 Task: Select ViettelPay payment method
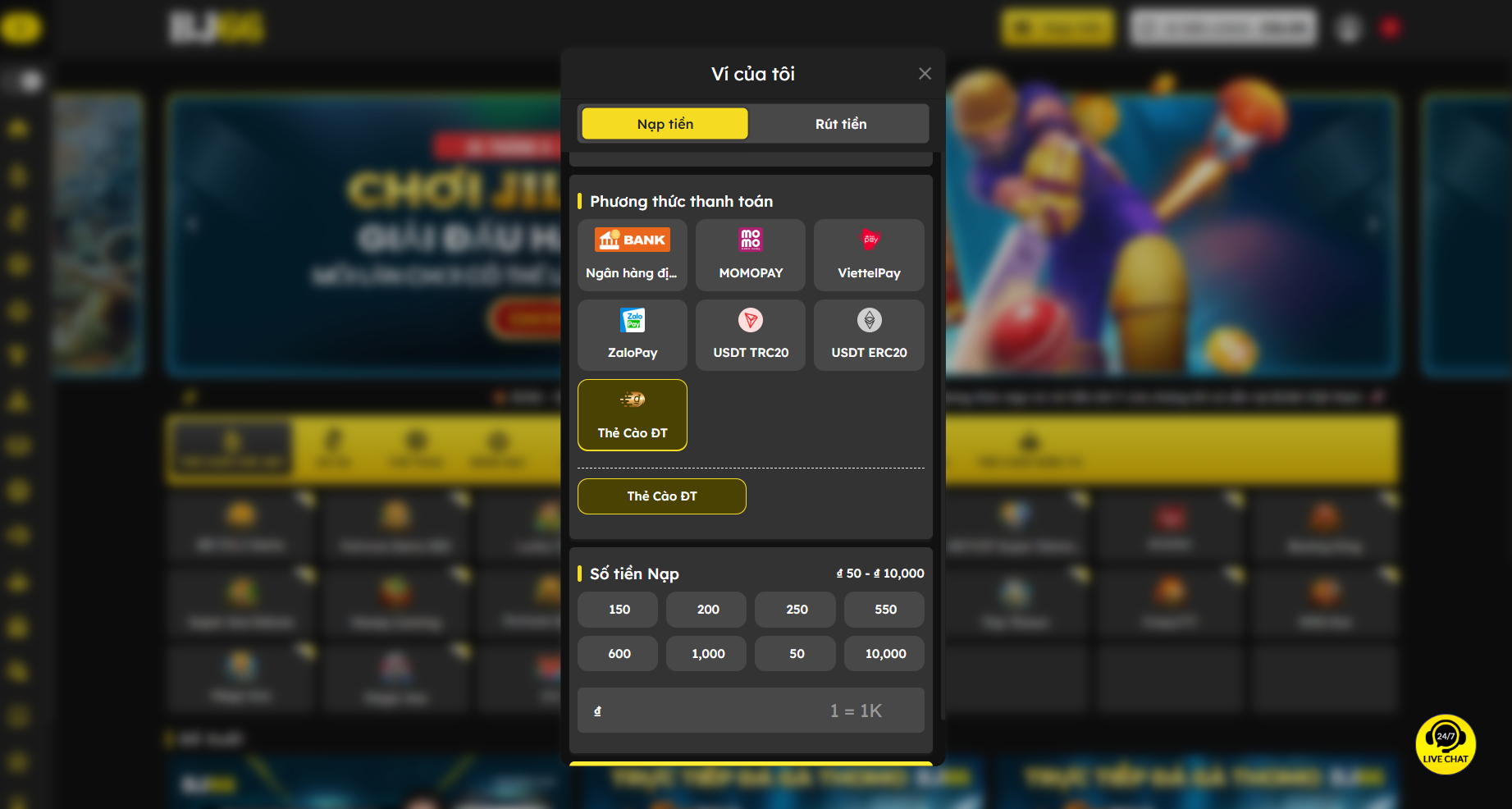pyautogui.click(x=869, y=255)
